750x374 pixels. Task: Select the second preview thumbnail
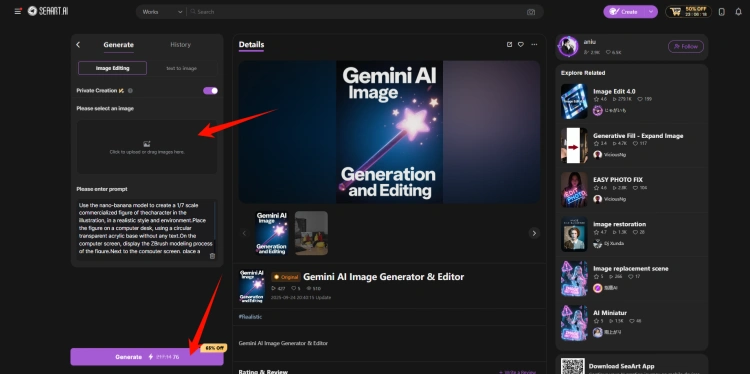(x=311, y=233)
